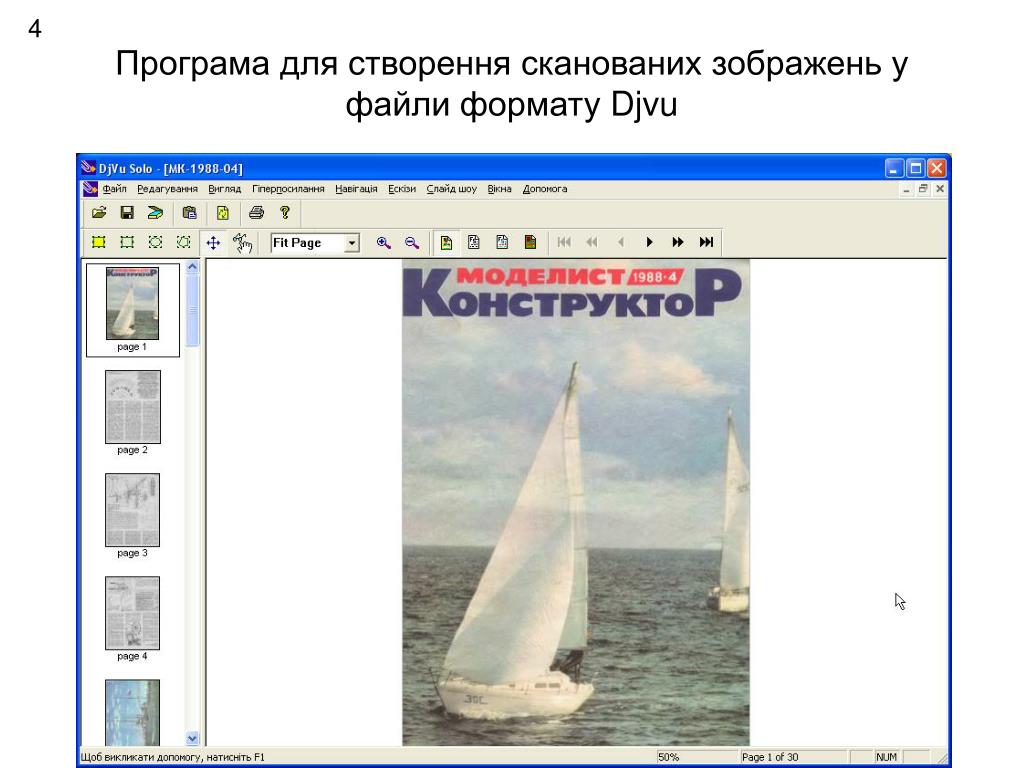Restore the inner document window
This screenshot has height=768, width=1024.
coord(923,189)
